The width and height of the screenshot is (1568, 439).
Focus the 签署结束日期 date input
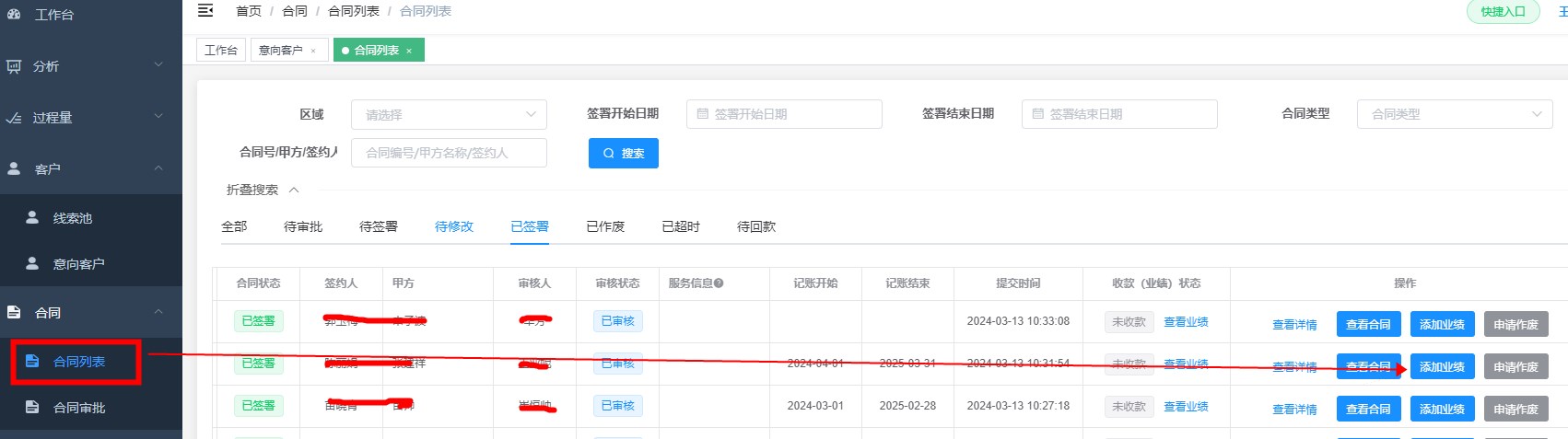pos(1119,114)
